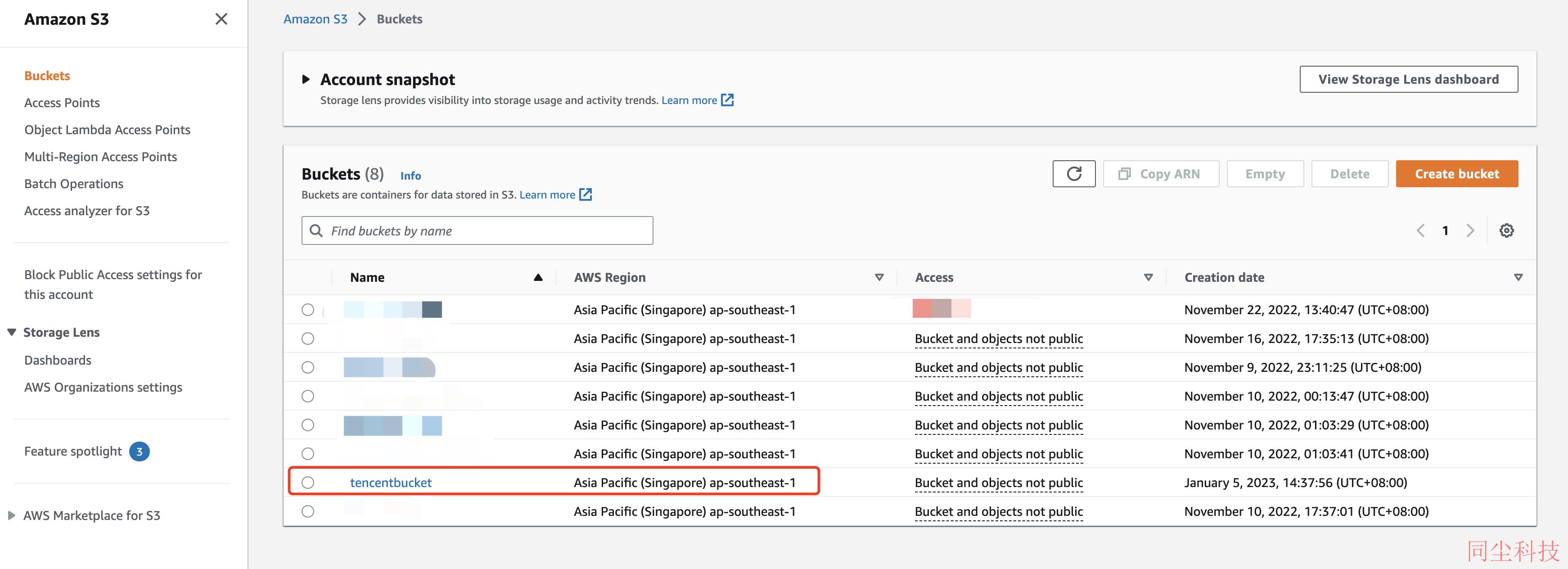Click Create bucket button
The height and width of the screenshot is (569, 1568).
click(x=1456, y=174)
